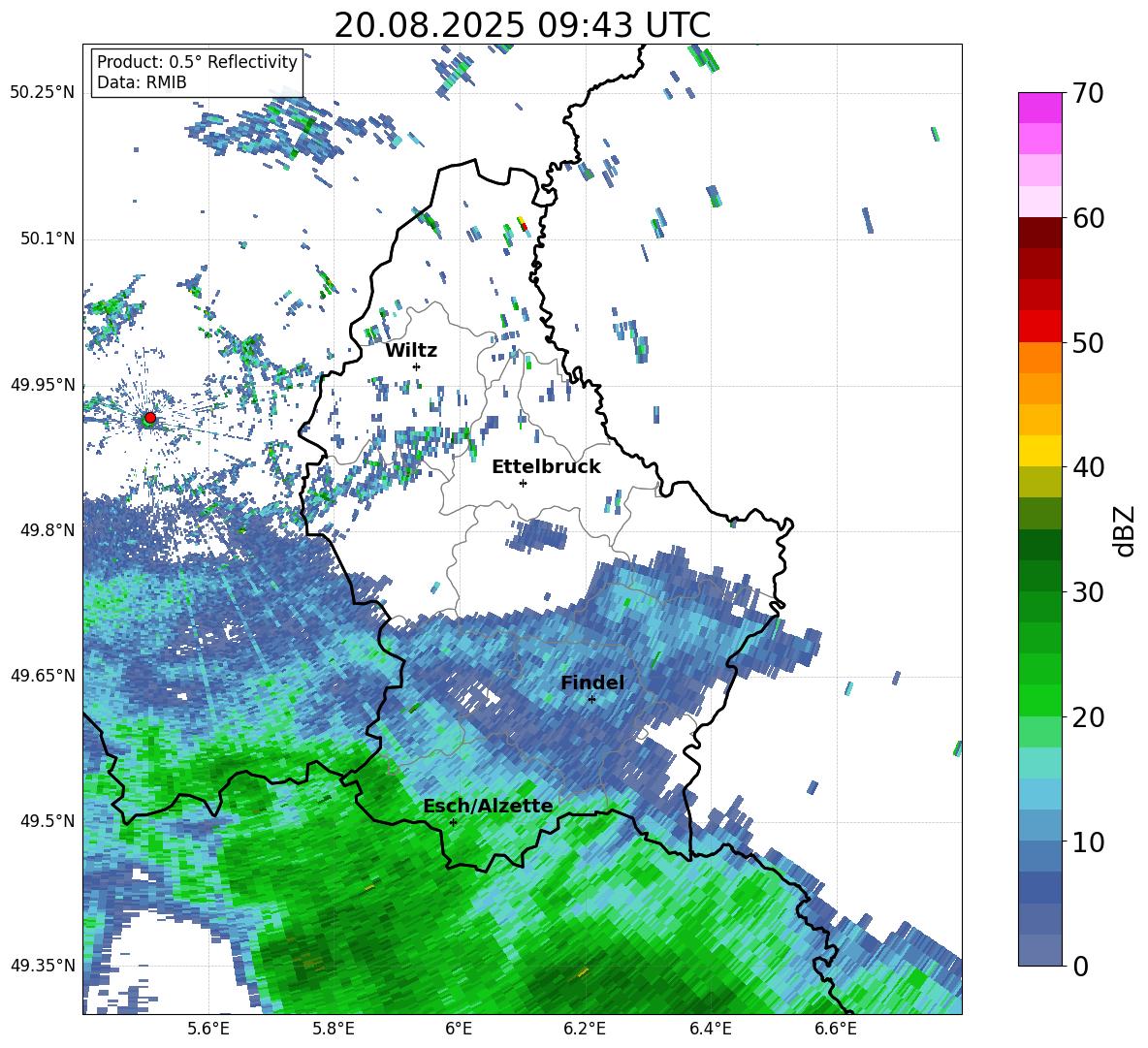Click the 6.6°E longitude label
The width and height of the screenshot is (1148, 1048).
(x=836, y=1029)
